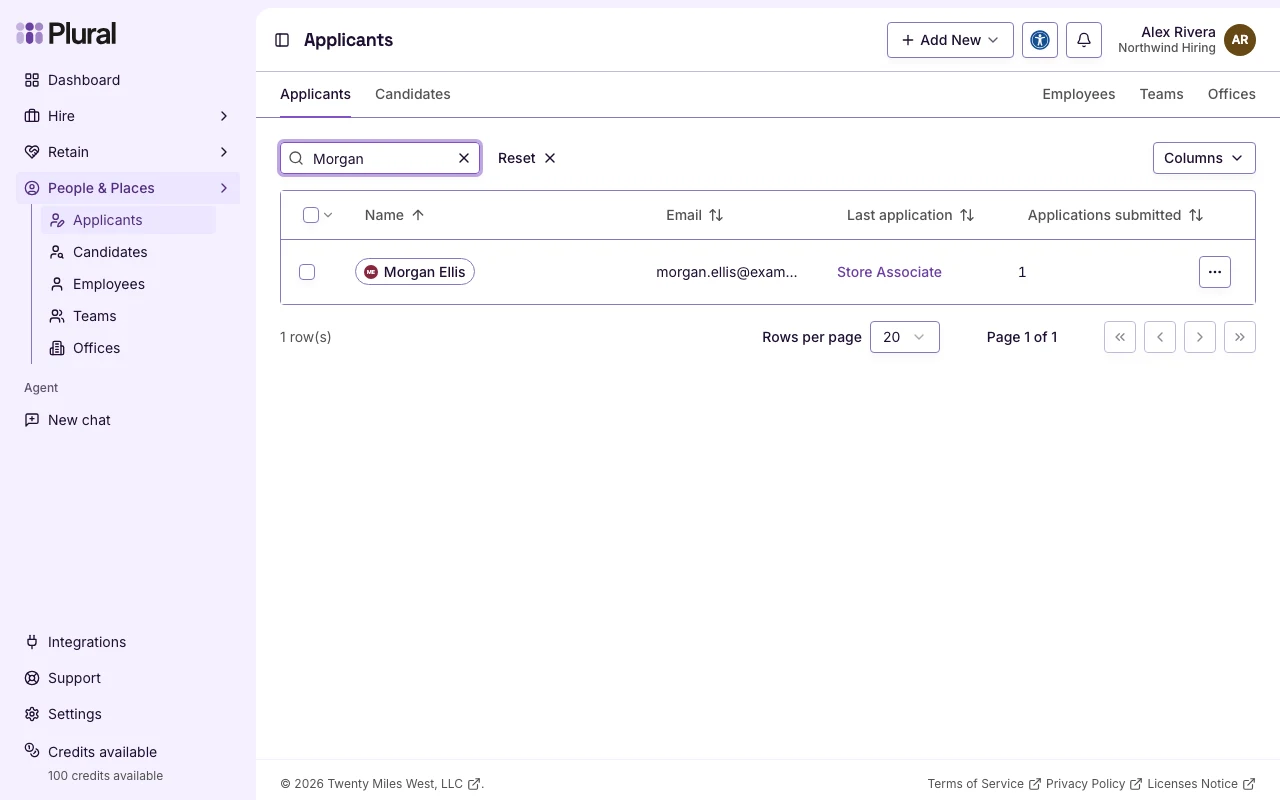Expand the Retain menu
This screenshot has width=1280, height=800.
[128, 152]
